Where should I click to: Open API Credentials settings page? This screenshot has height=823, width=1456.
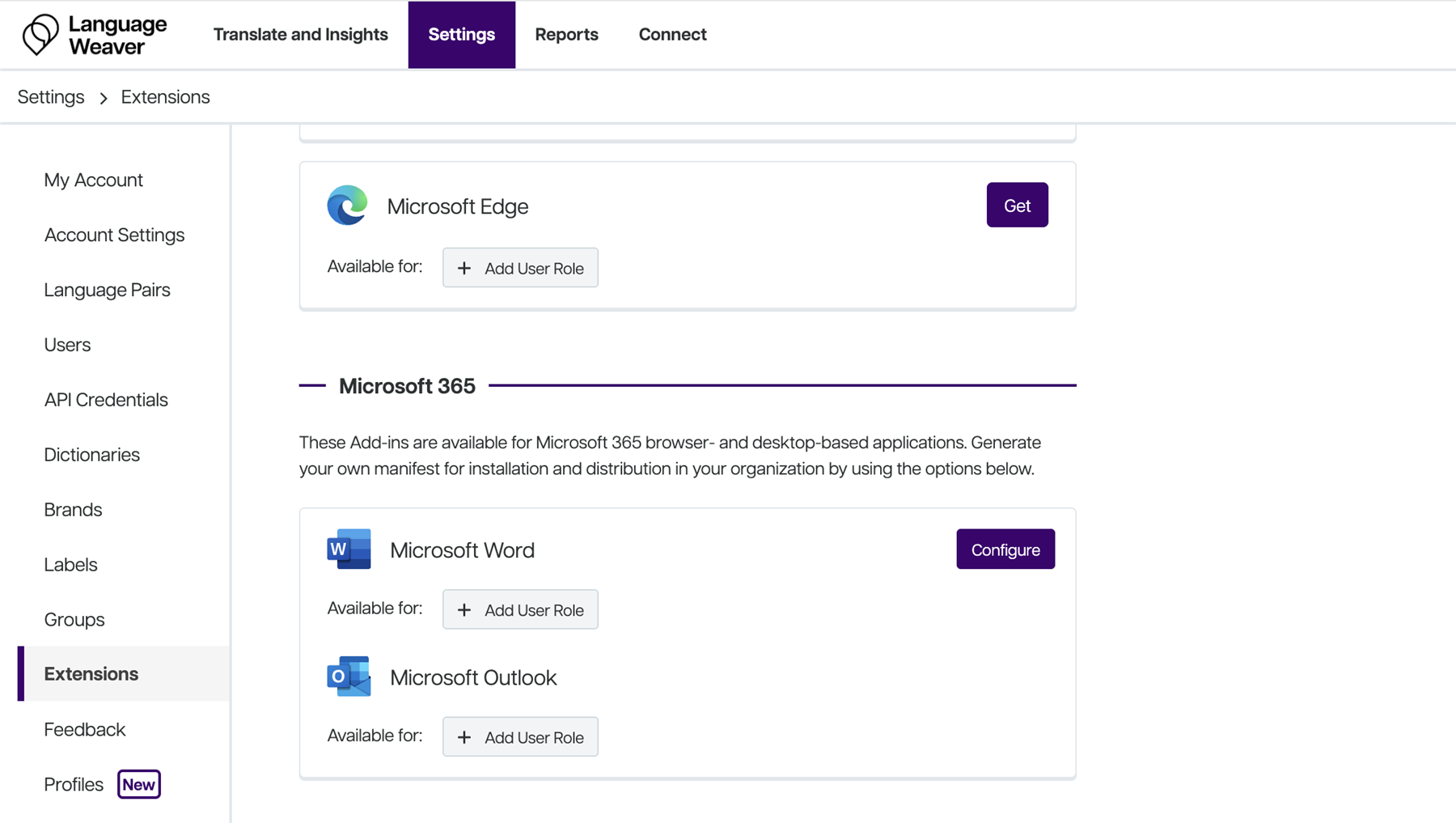pos(106,400)
